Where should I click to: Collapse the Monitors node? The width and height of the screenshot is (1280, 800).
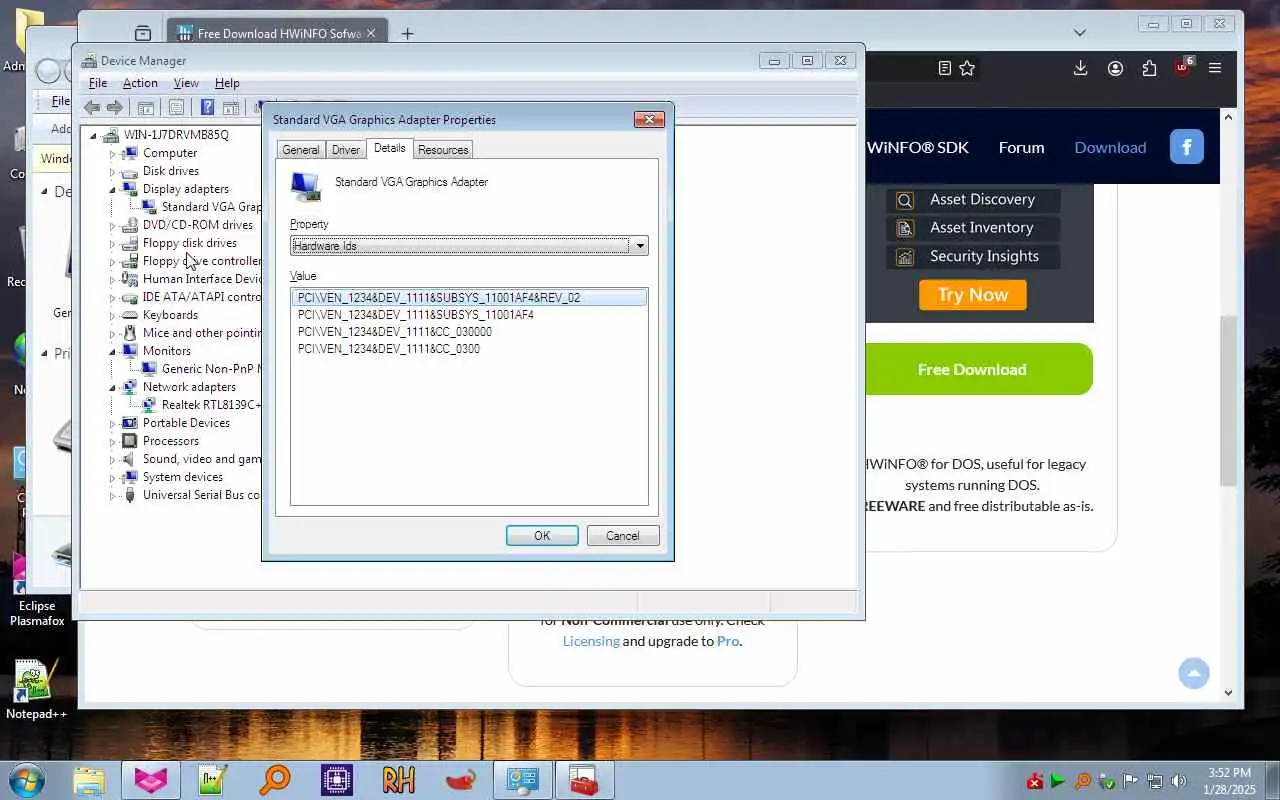point(113,352)
